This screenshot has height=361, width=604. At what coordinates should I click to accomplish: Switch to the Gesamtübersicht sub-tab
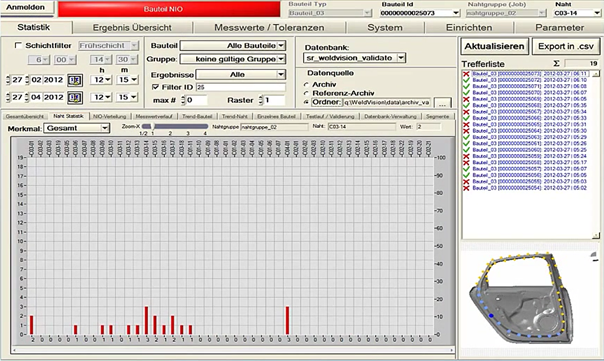pyautogui.click(x=25, y=116)
